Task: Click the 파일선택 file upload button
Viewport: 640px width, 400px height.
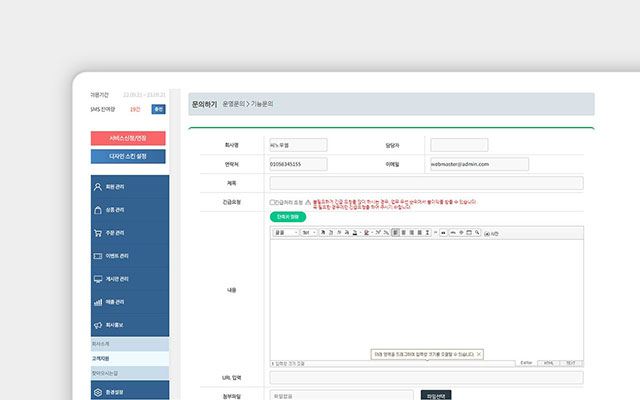Action: point(438,395)
